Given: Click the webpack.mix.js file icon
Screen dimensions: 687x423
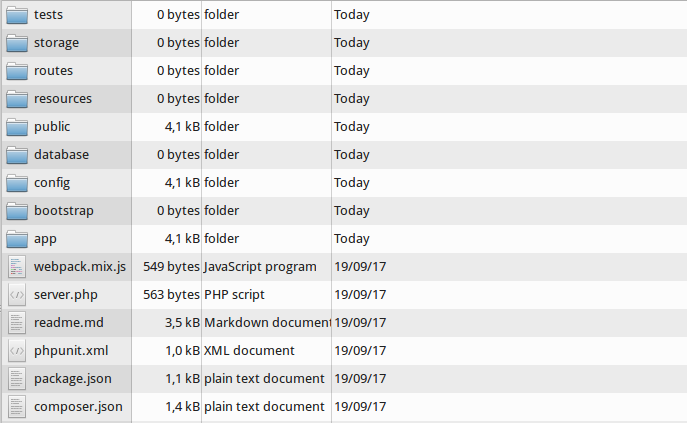Looking at the screenshot, I should tap(17, 267).
